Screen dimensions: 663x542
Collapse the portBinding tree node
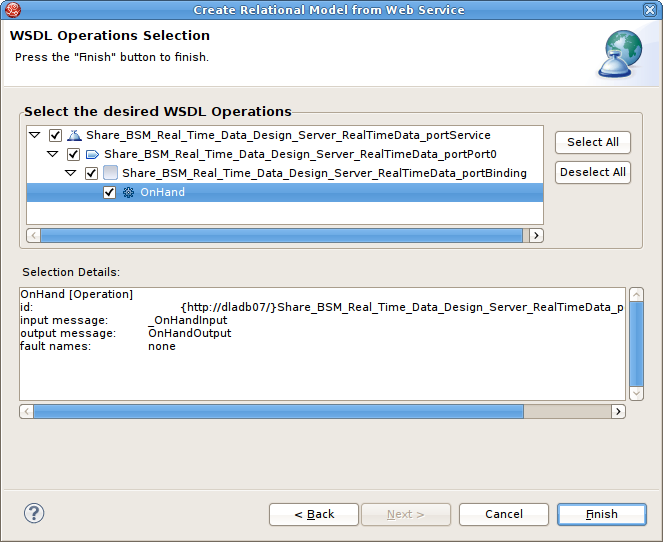tap(71, 173)
